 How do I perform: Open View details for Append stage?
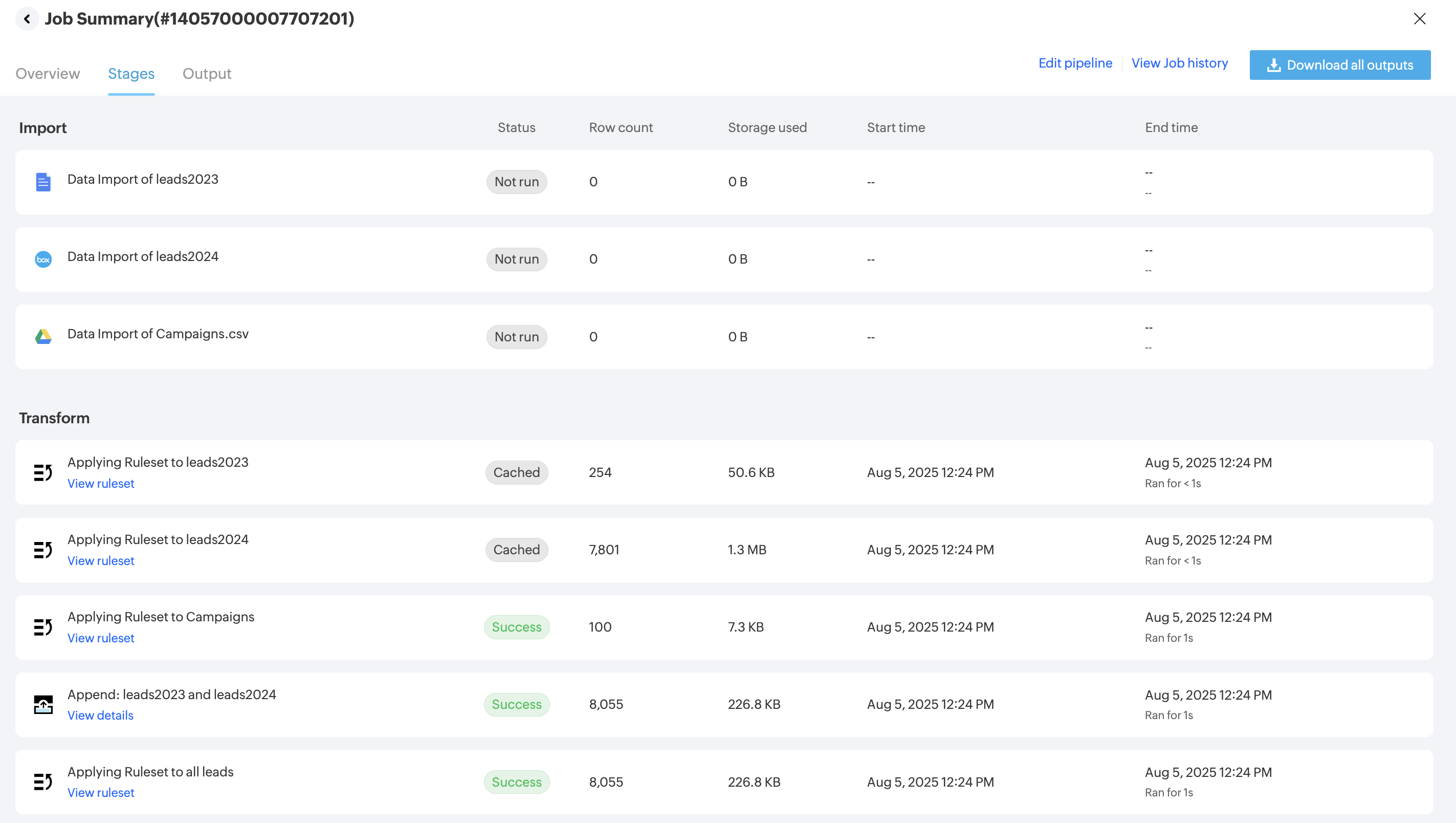tap(100, 715)
